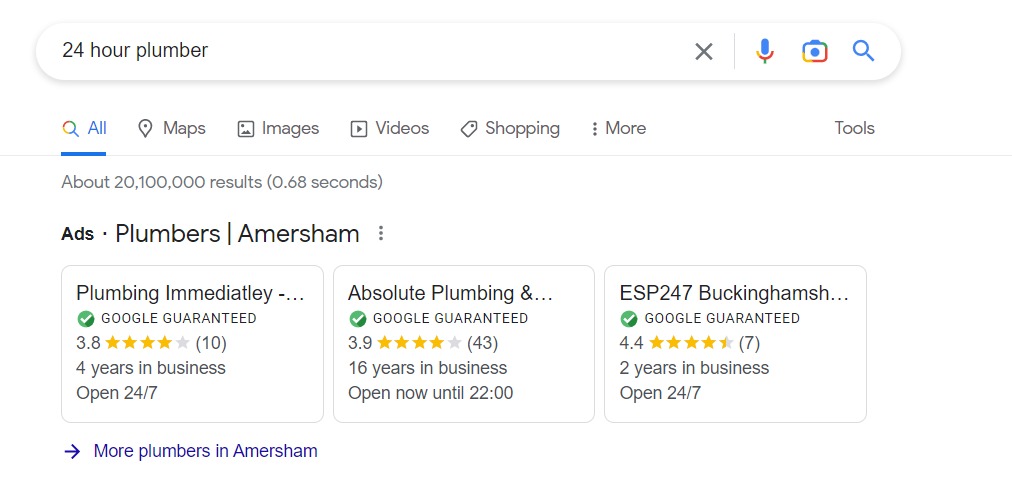The image size is (1012, 480).
Task: Click into the 24 hour plumber search field
Action: pyautogui.click(x=360, y=51)
